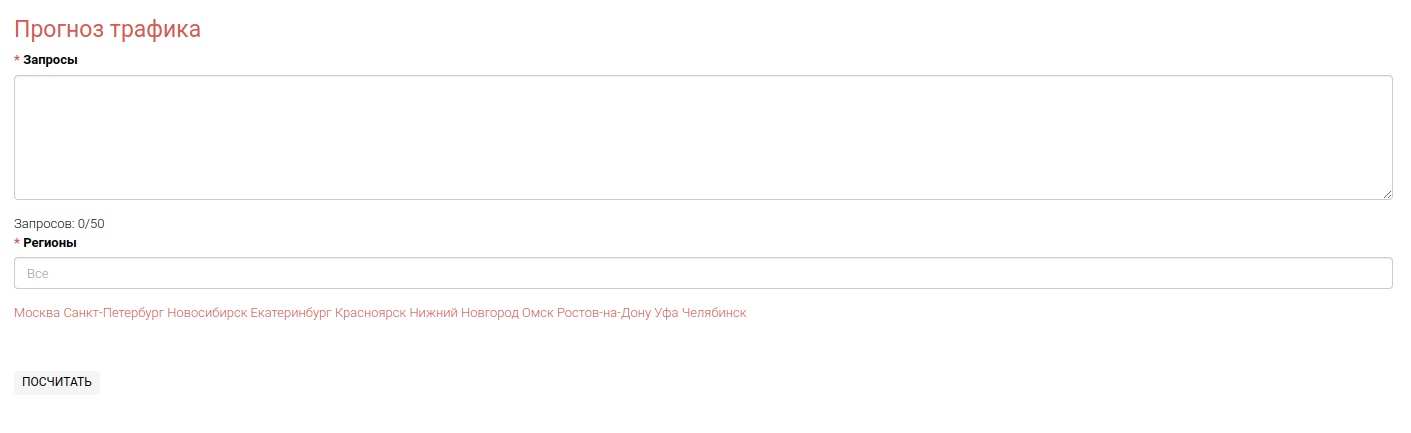Click the Запросов: 0/50 counter text
1411x433 pixels.
point(59,223)
